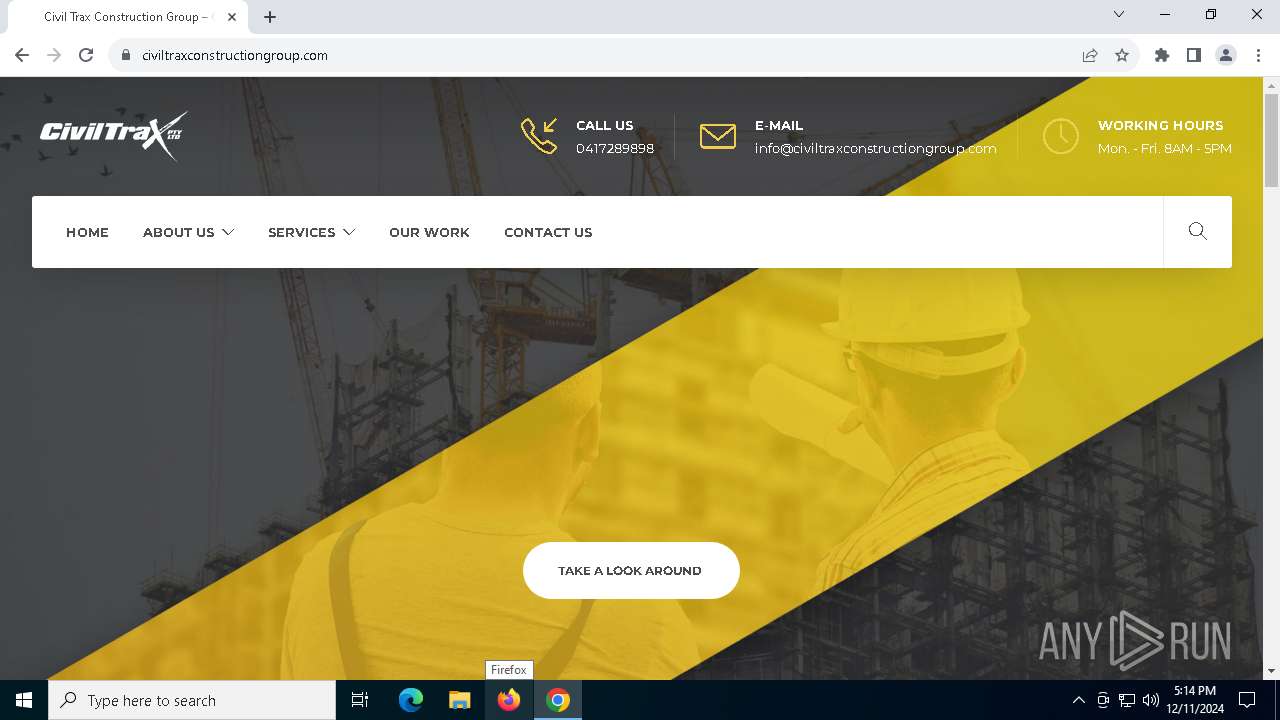Toggle the browser side panel
The width and height of the screenshot is (1280, 720).
[x=1194, y=55]
